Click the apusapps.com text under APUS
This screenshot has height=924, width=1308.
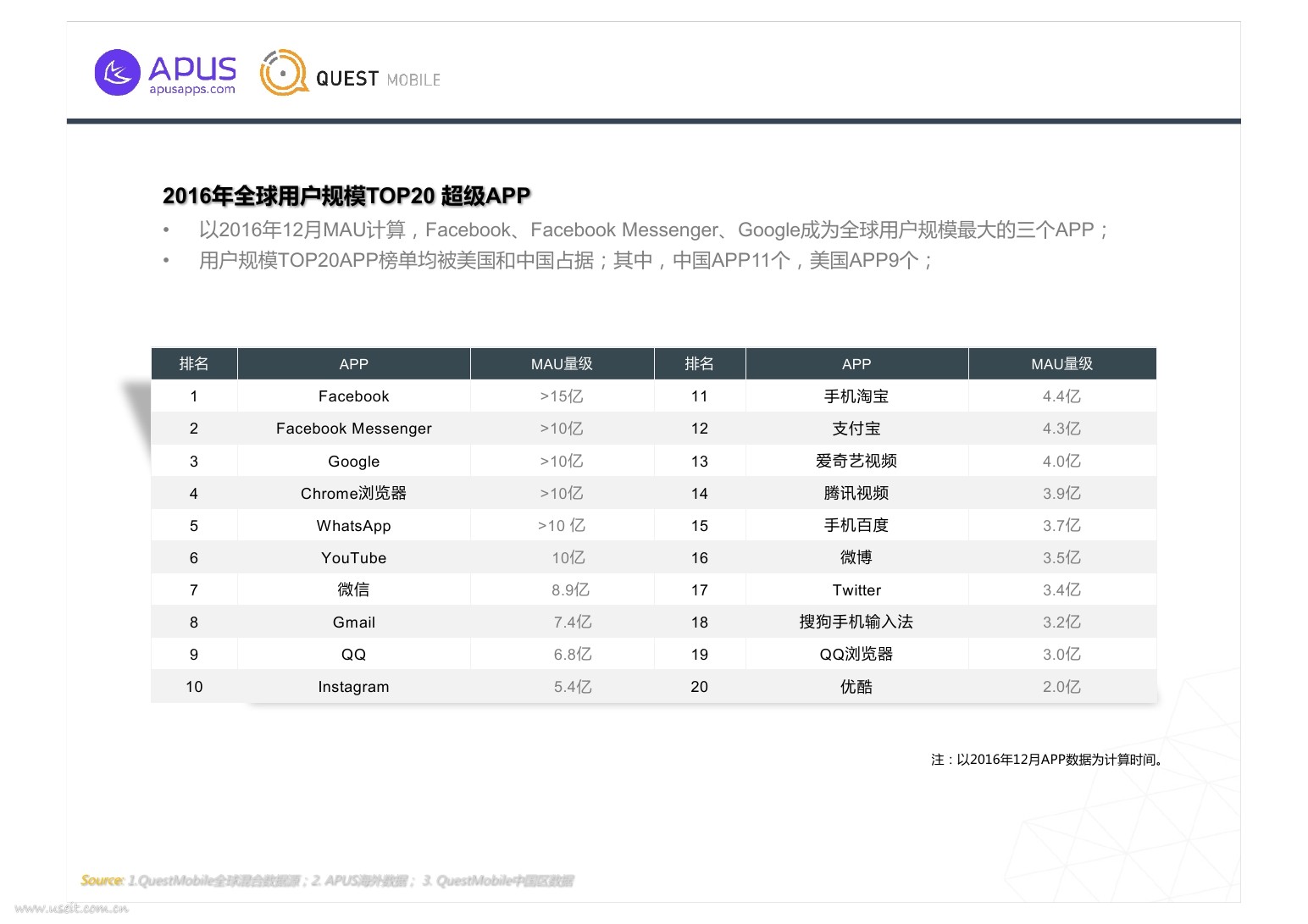[192, 90]
